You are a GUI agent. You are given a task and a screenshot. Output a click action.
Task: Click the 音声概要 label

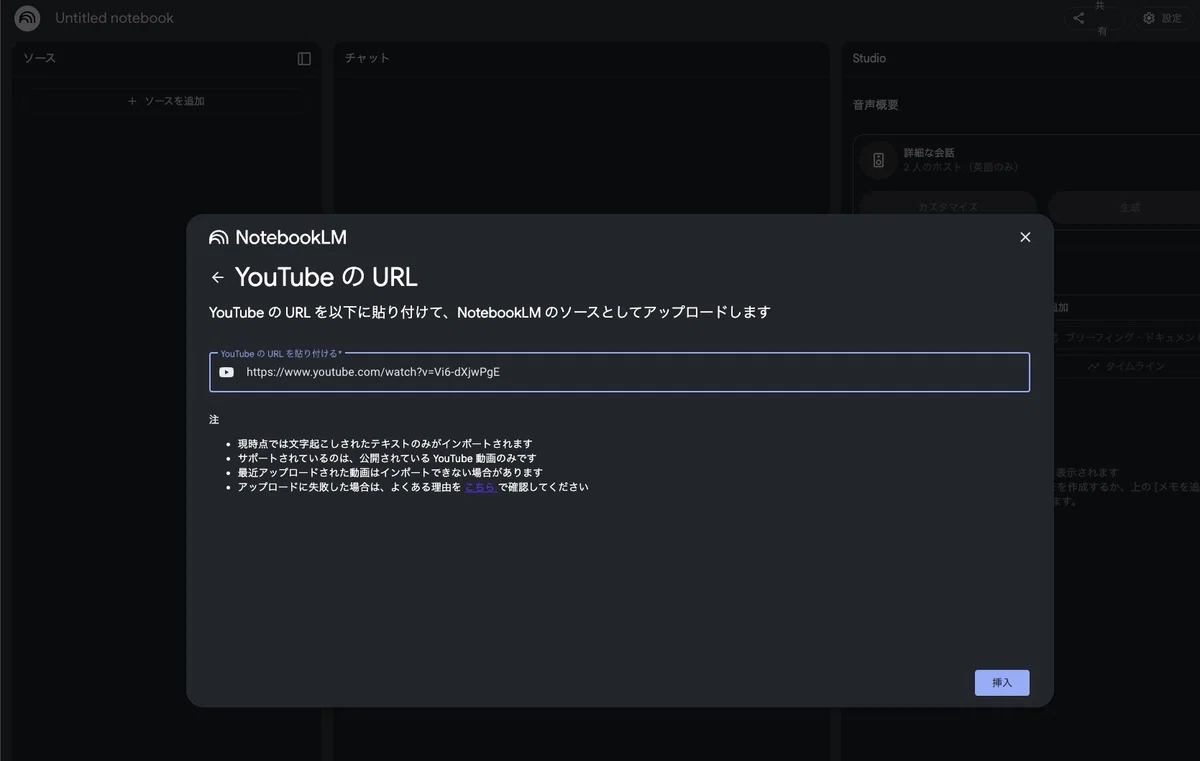(x=875, y=105)
